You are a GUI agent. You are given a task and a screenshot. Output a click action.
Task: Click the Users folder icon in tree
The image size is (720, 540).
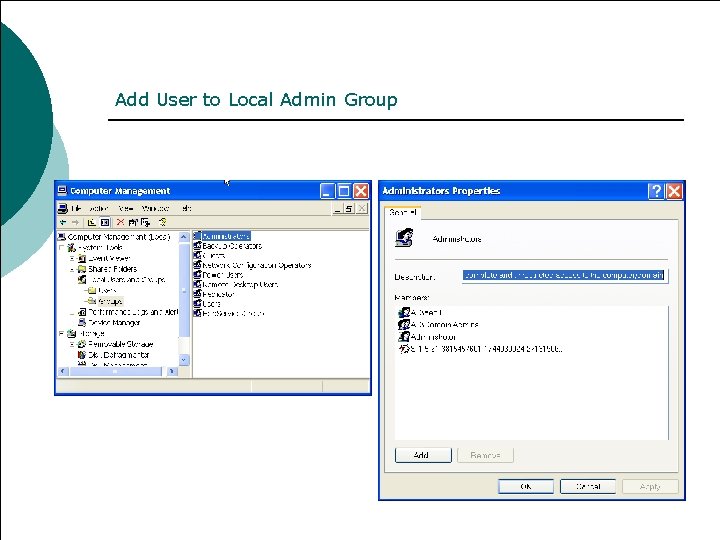pos(92,291)
